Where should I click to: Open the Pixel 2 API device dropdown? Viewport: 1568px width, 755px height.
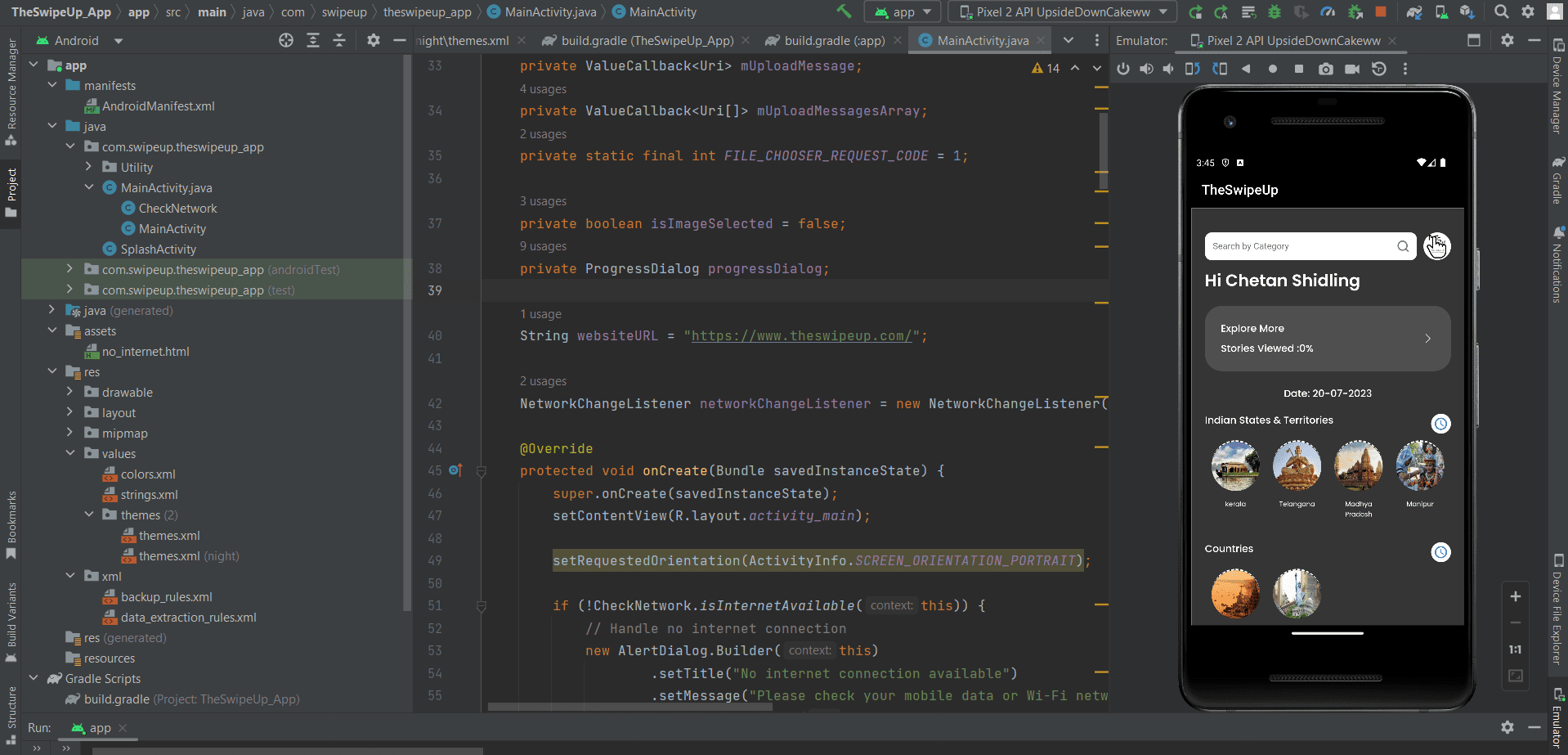click(1063, 11)
